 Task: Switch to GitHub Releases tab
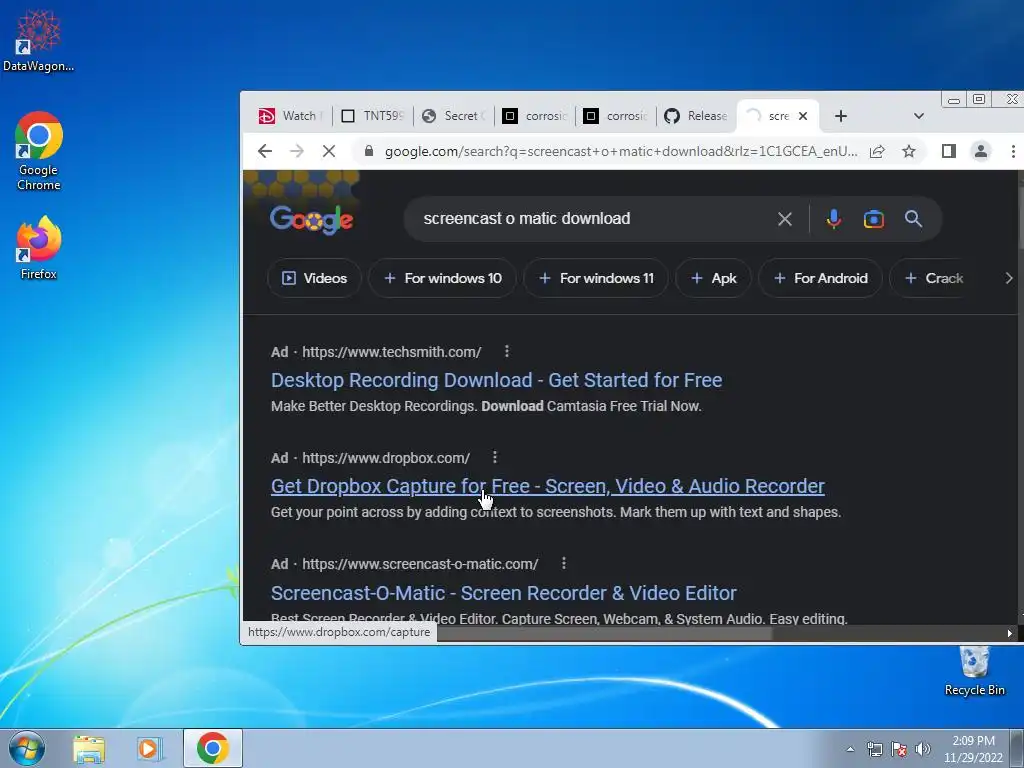(x=696, y=116)
